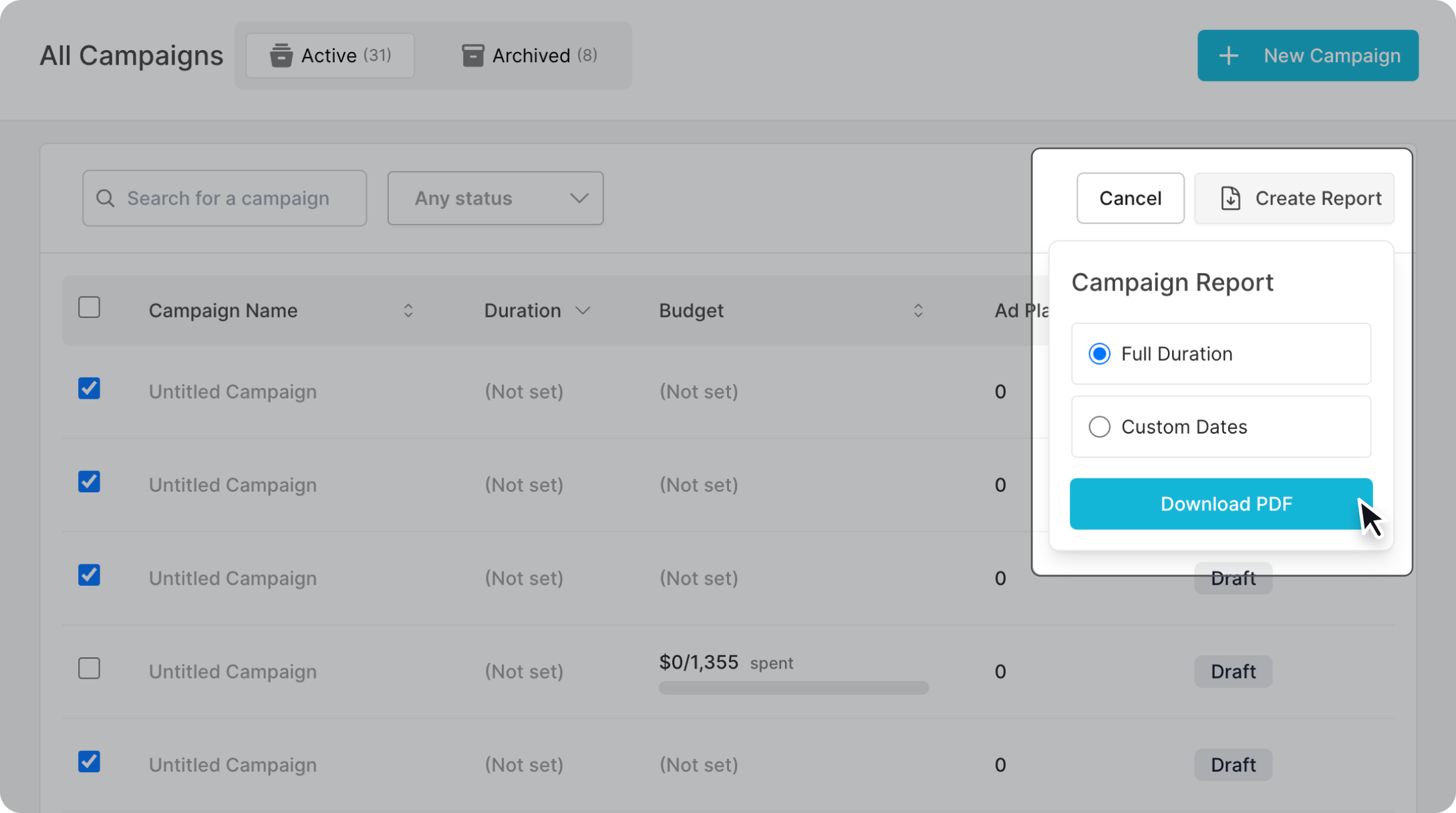
Task: Open the Any status dropdown
Action: coord(495,198)
